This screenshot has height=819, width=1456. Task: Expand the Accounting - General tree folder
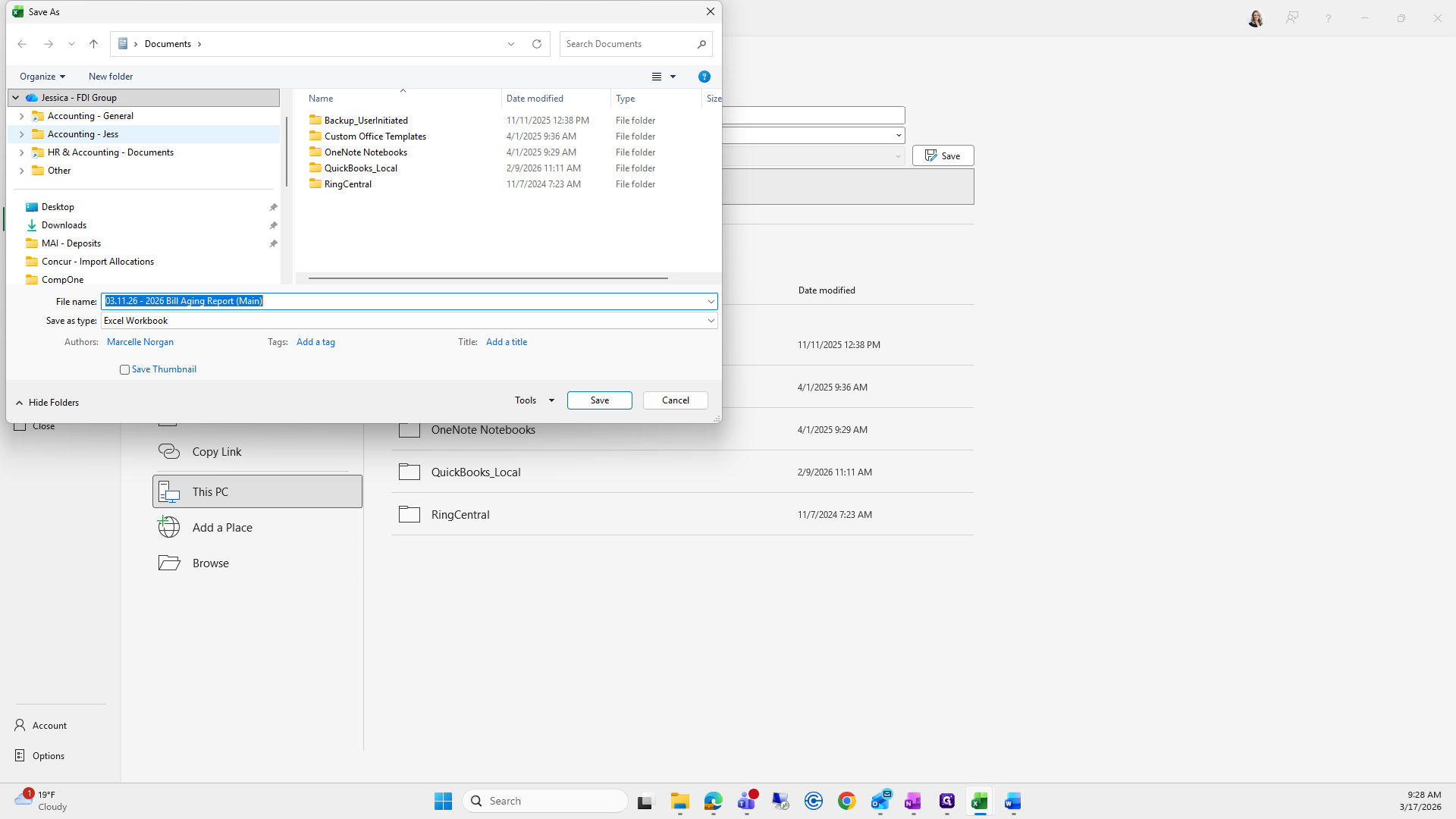tap(21, 116)
